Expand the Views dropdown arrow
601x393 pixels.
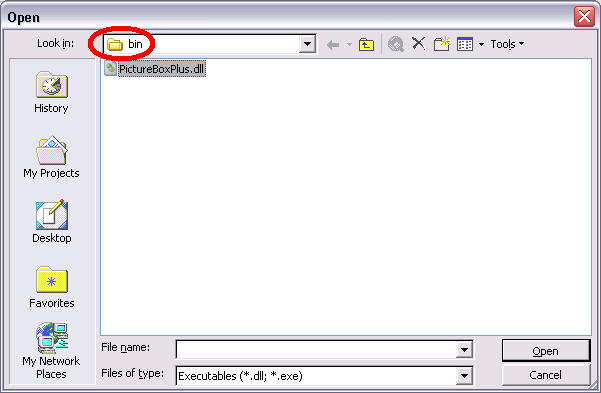[x=481, y=44]
